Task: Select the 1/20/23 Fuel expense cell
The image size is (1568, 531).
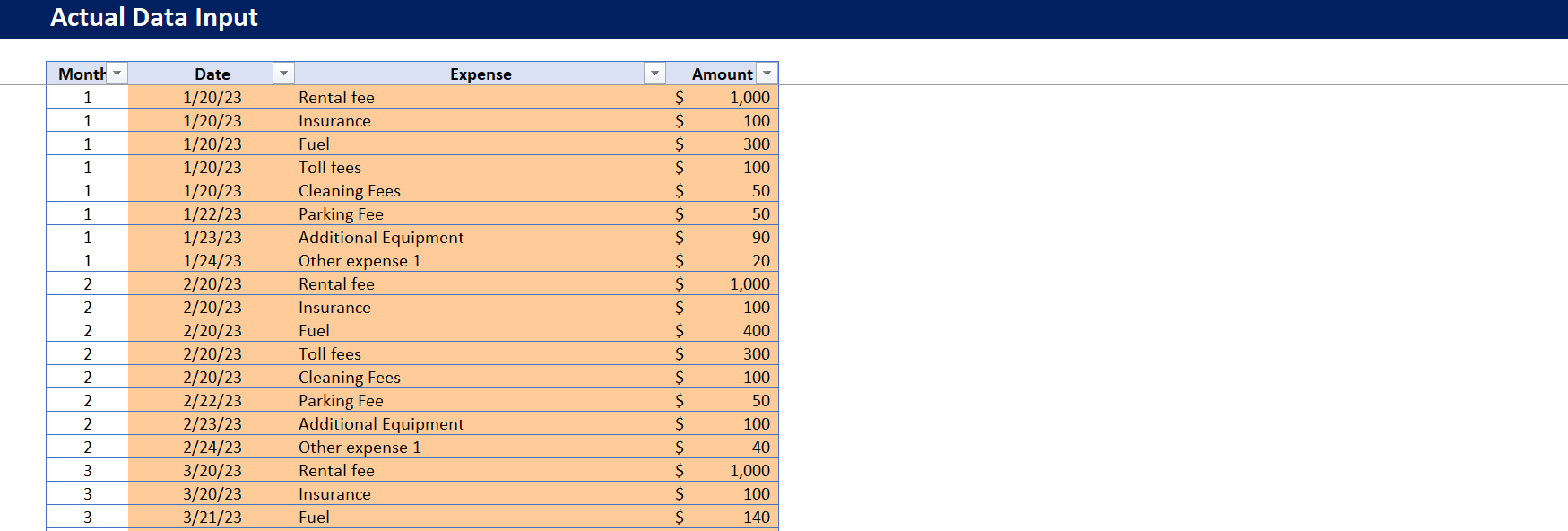Action: click(x=481, y=144)
